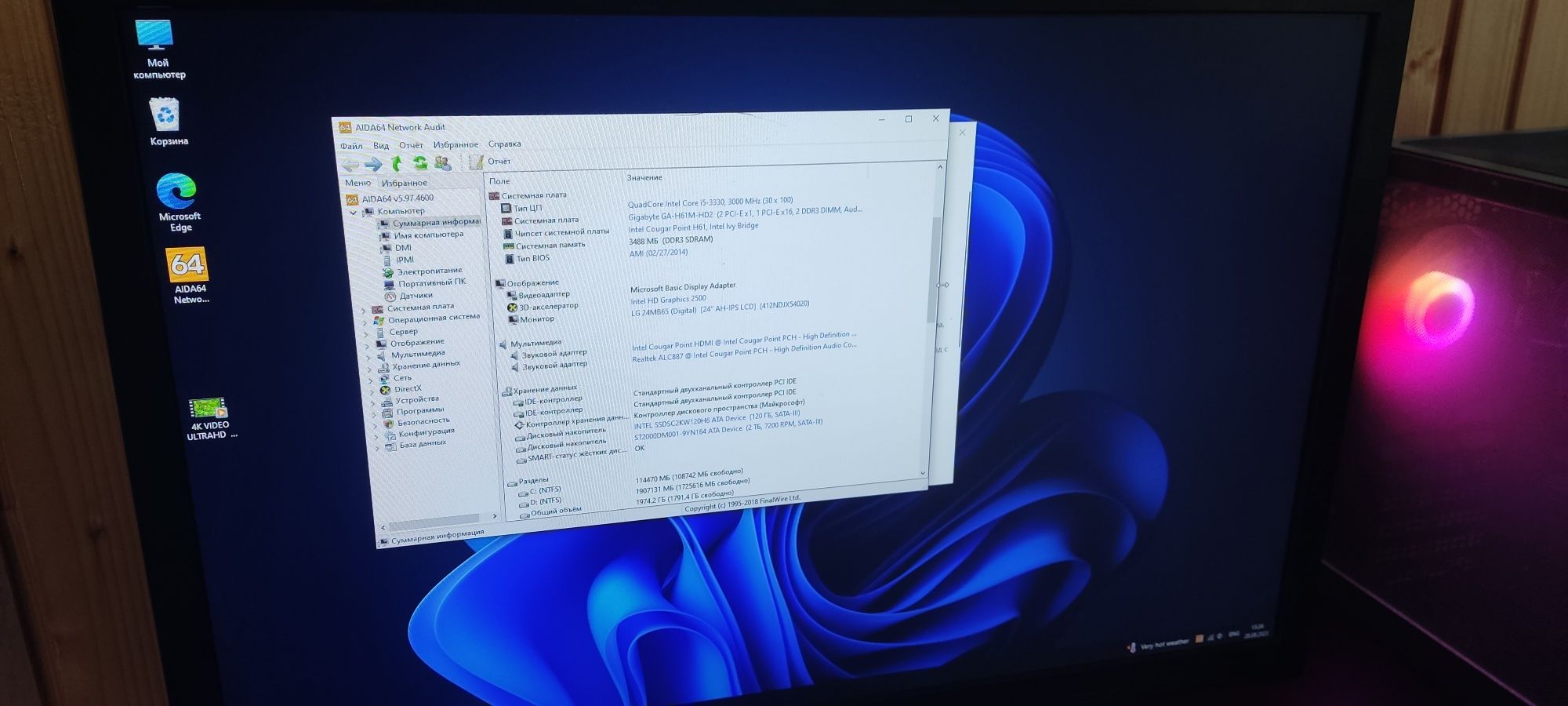Expand the Мультимедиа tree node
The image size is (1568, 706).
(x=370, y=358)
